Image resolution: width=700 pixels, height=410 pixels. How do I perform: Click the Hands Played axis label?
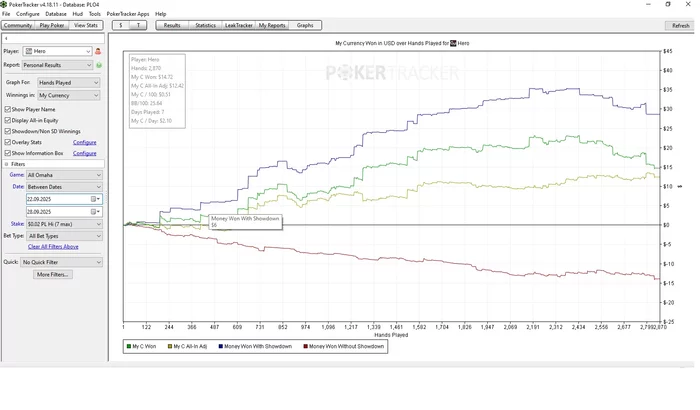pos(391,335)
